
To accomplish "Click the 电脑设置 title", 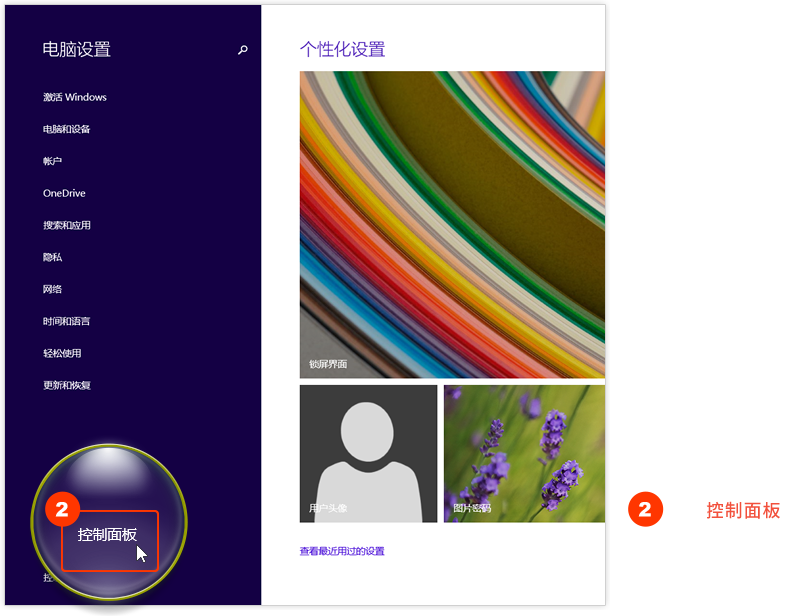I will (x=77, y=49).
